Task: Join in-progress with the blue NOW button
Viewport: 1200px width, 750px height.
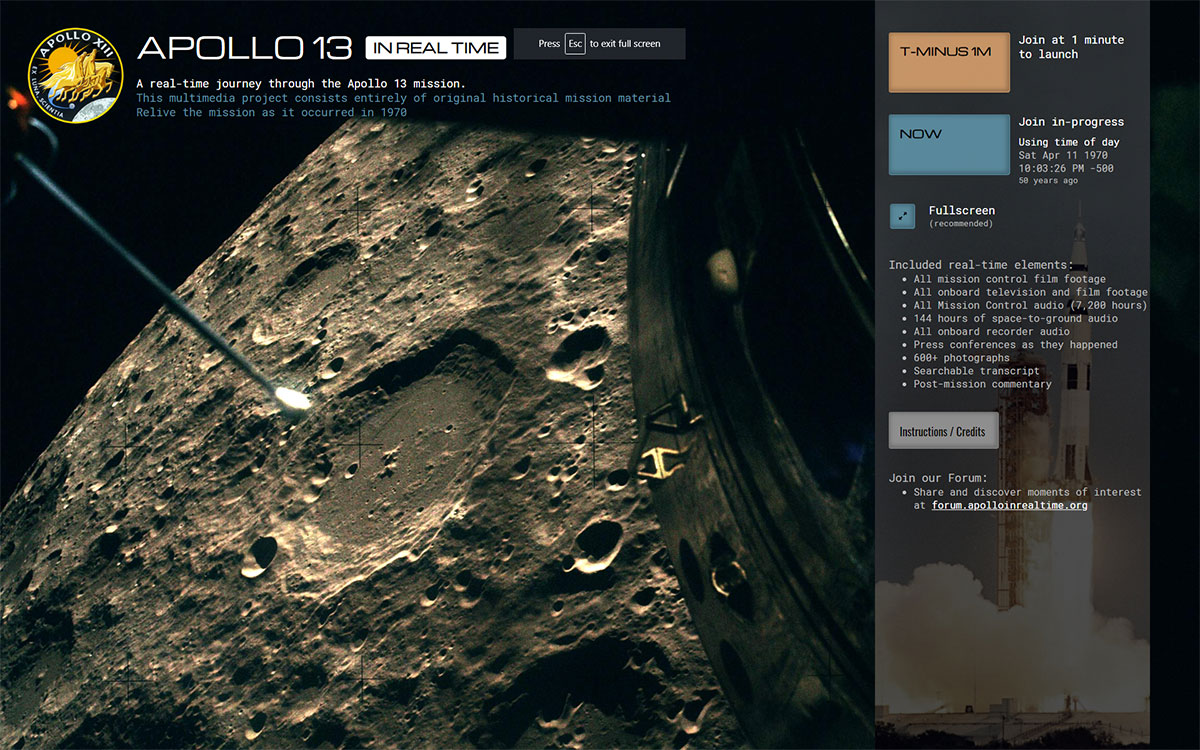Action: coord(949,145)
